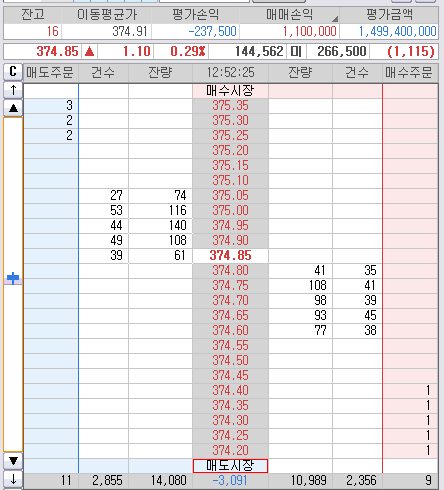The image size is (444, 490).
Task: Select price 375.00 row
Action: [x=230, y=210]
